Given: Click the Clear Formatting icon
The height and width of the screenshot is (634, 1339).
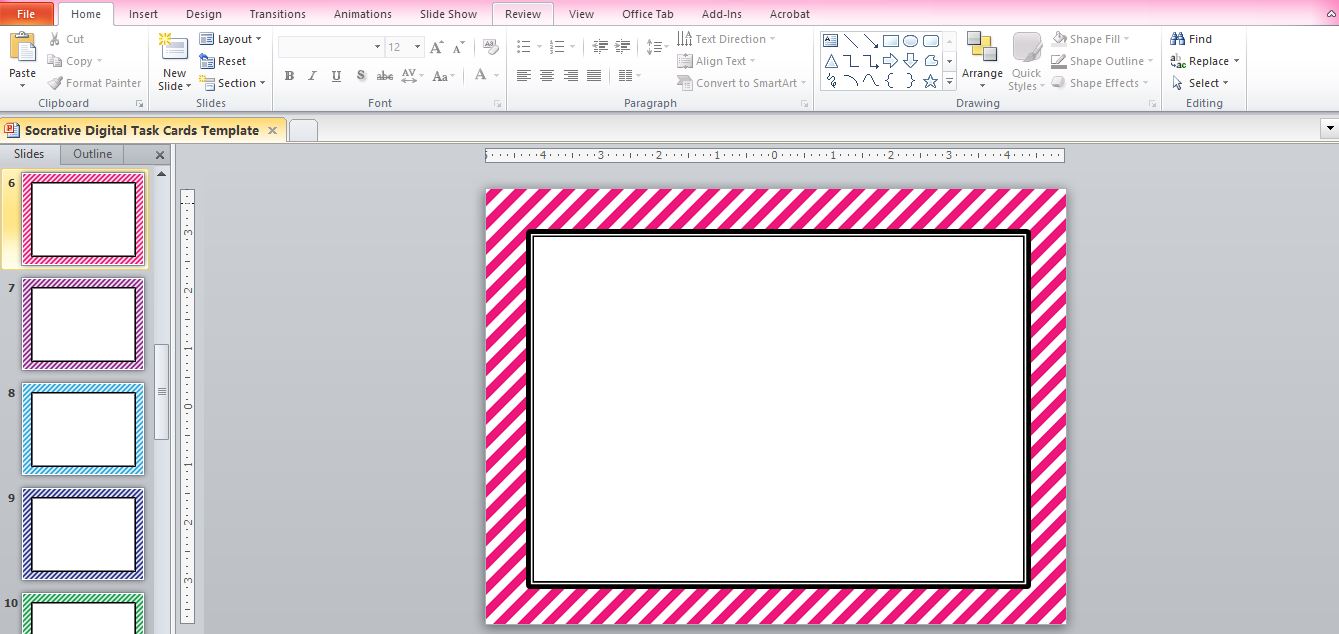Looking at the screenshot, I should point(490,47).
